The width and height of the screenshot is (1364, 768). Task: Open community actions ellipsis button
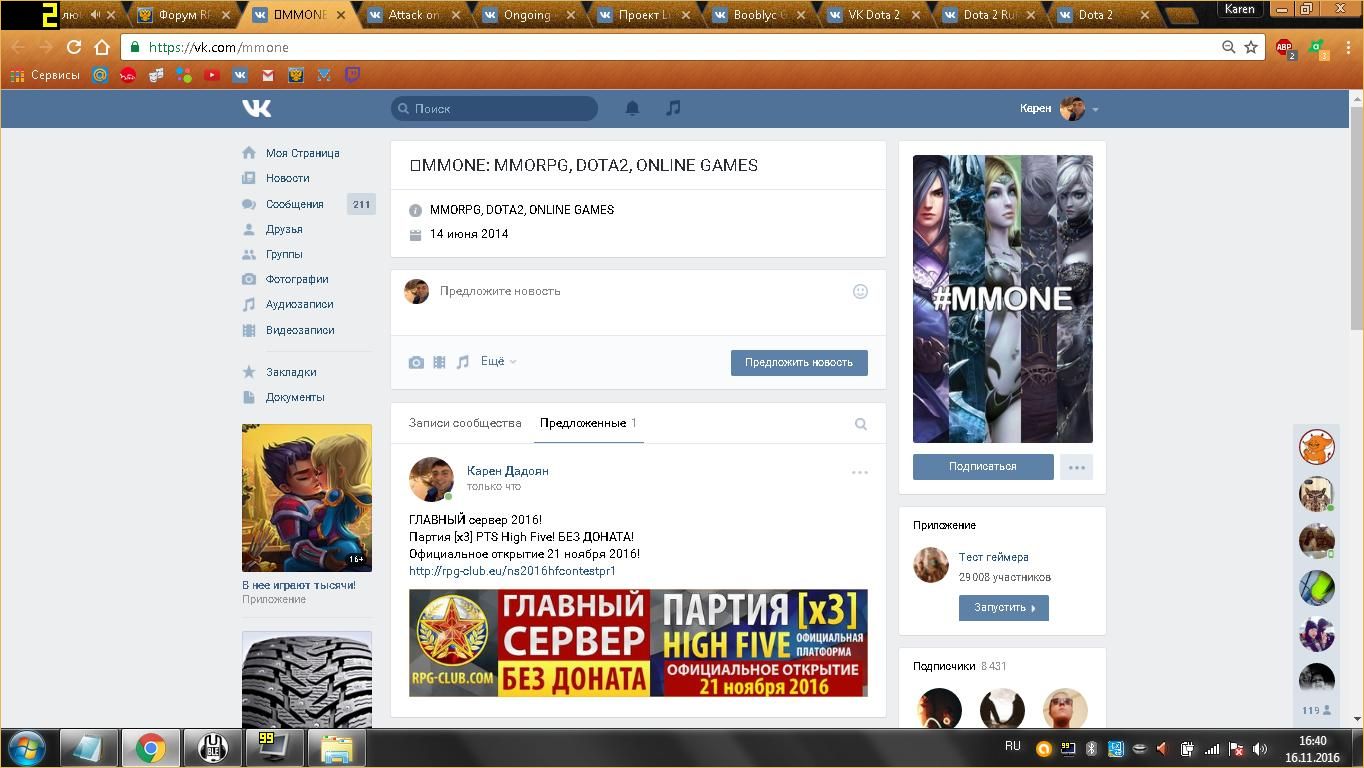tap(1076, 467)
